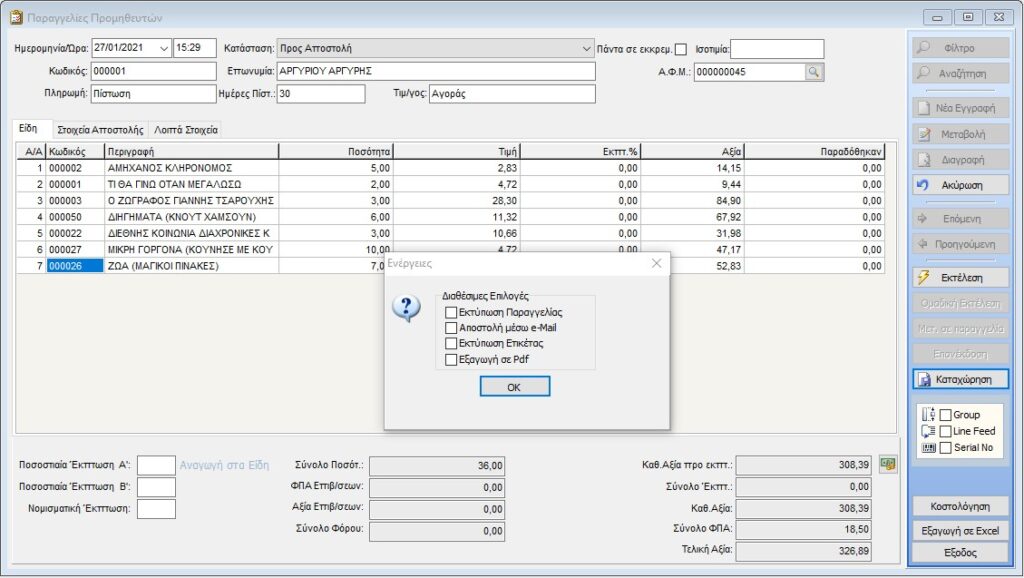Image resolution: width=1024 pixels, height=578 pixels.
Task: Click the Εκτέλεση button
Action: (960, 278)
